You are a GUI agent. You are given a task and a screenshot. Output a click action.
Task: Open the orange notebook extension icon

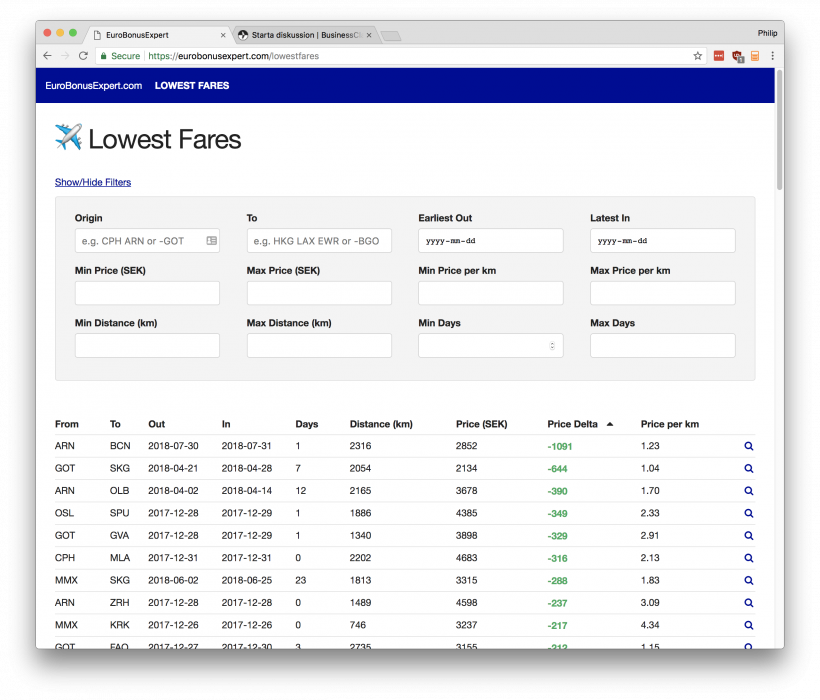[754, 56]
